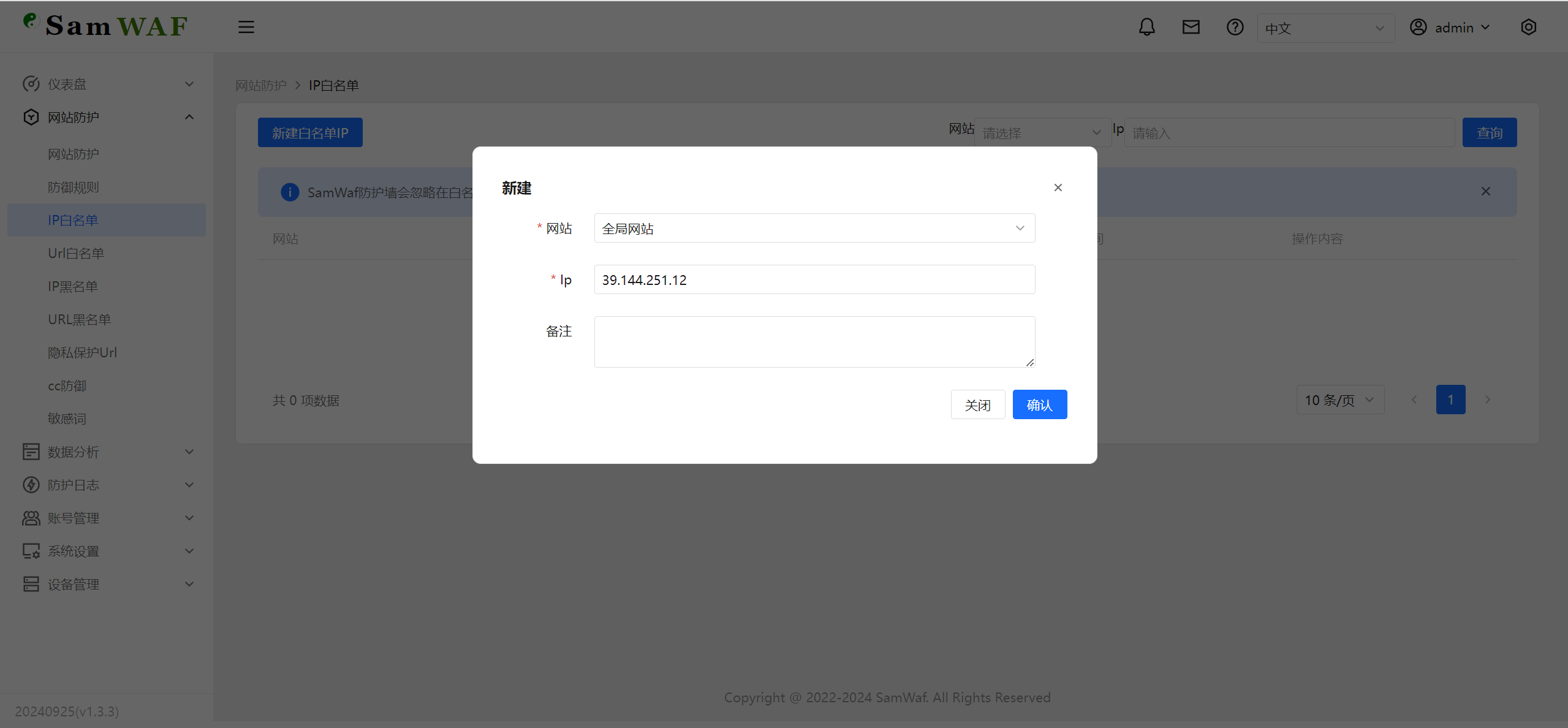Screen dimensions: 1568x728
Task: Select page 1 in pagination
Action: [x=1450, y=400]
